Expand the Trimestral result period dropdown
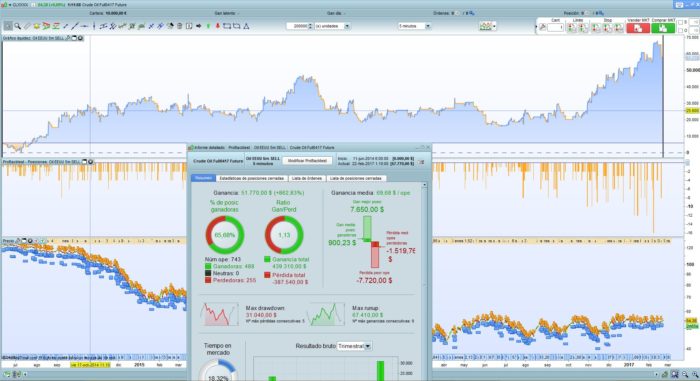 pyautogui.click(x=354, y=346)
